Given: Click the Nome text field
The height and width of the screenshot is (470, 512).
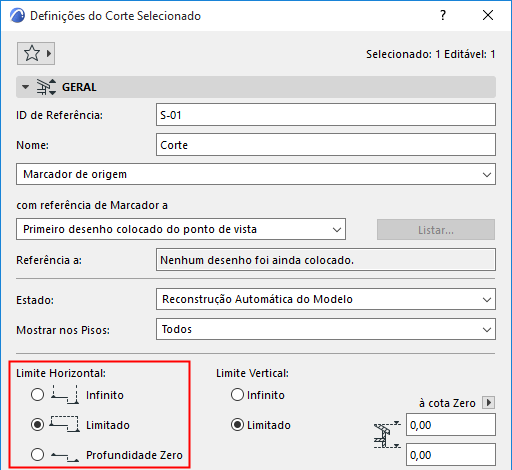Looking at the screenshot, I should pyautogui.click(x=326, y=145).
